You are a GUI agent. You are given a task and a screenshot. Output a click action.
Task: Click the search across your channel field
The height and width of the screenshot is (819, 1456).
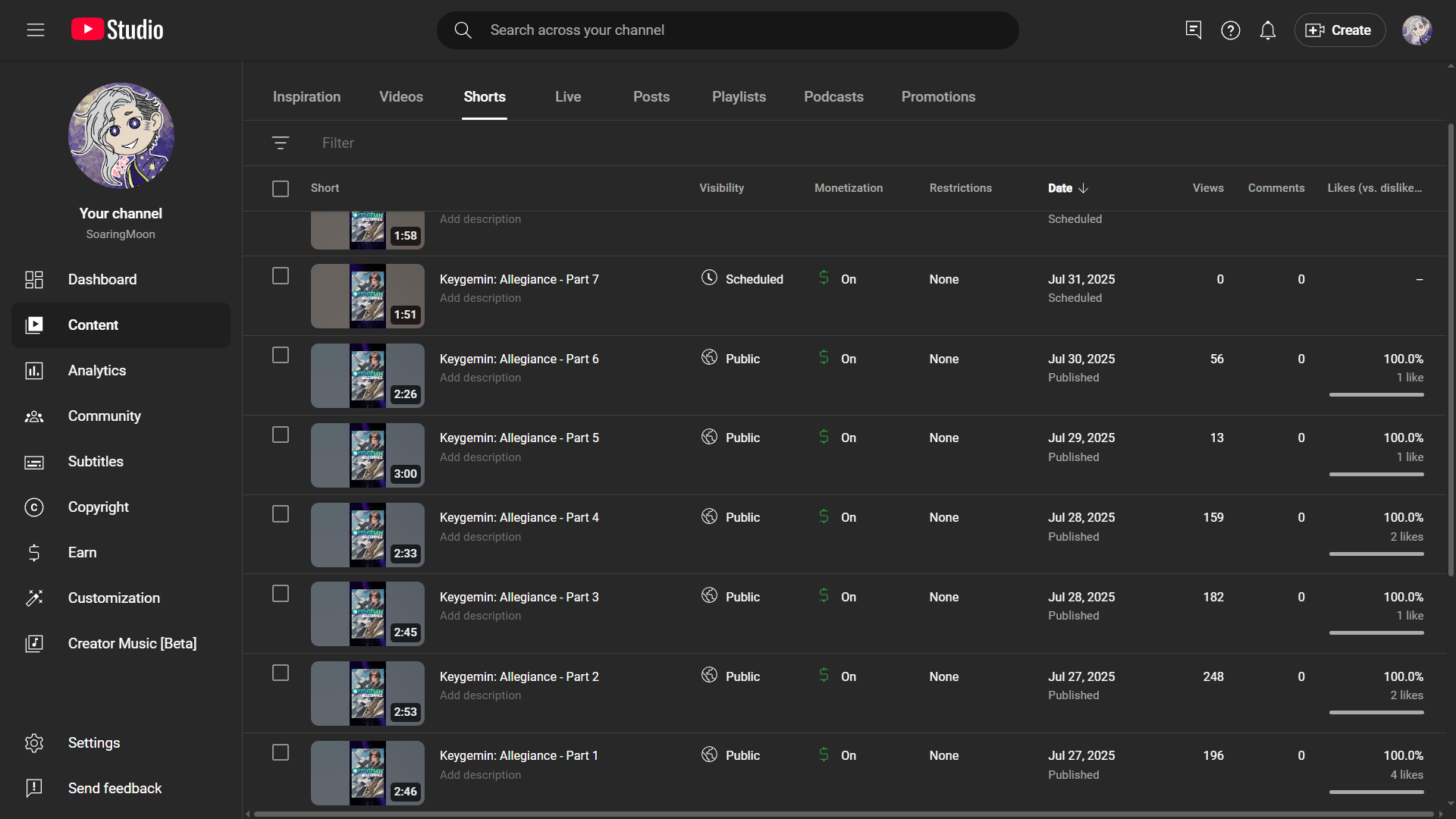click(728, 30)
